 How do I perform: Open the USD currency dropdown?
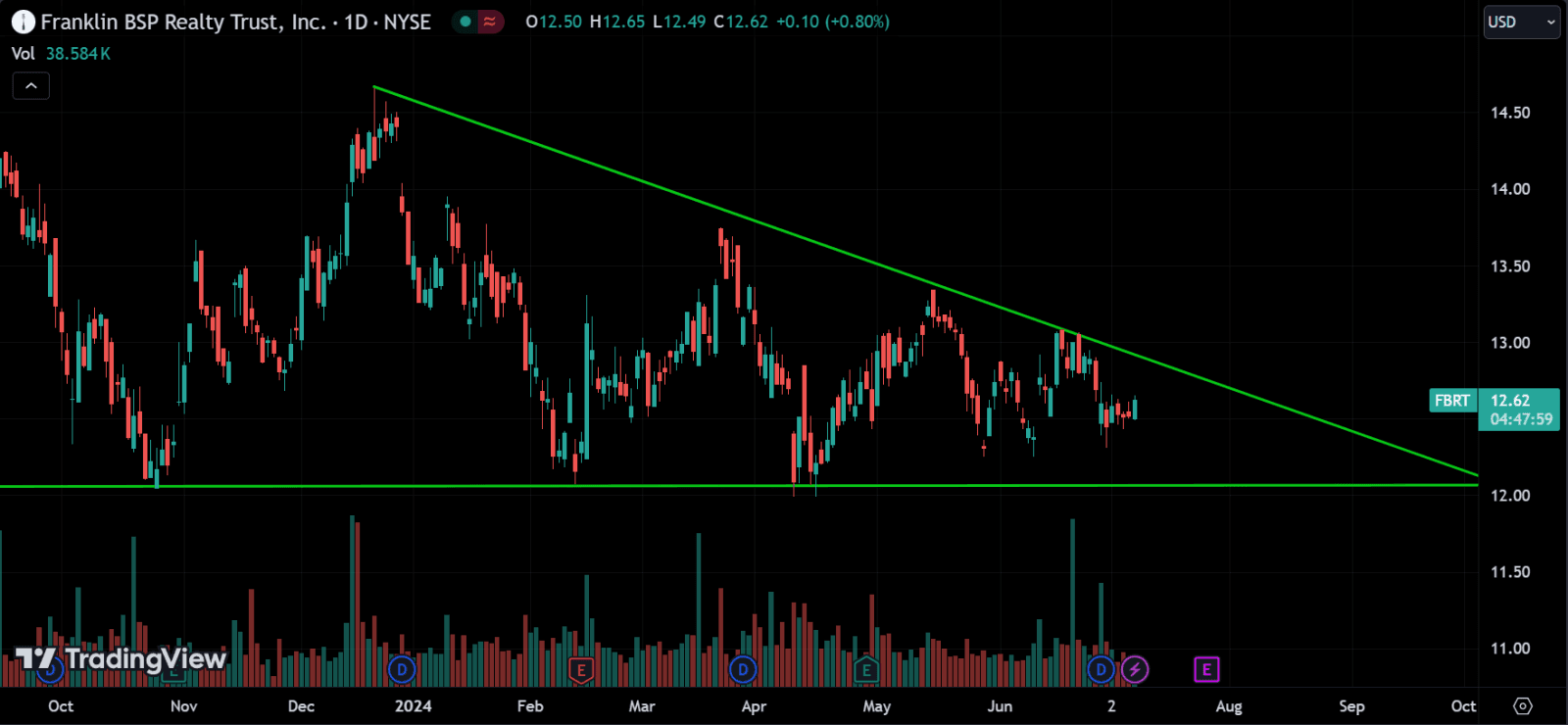(x=1521, y=22)
